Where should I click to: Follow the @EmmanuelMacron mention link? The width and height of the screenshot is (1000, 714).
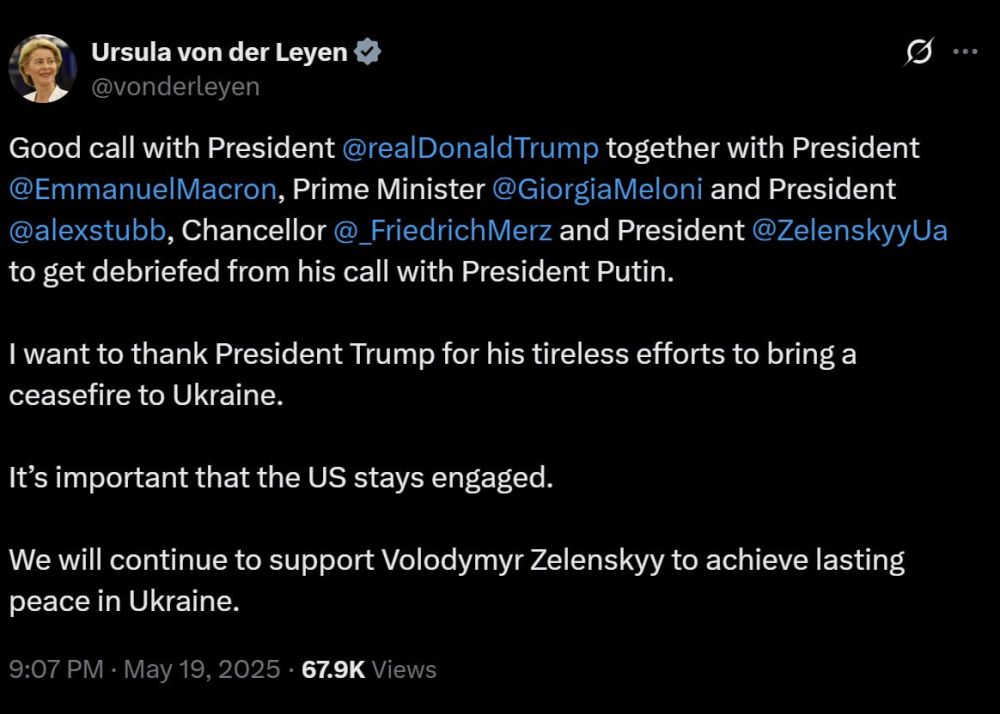click(x=142, y=190)
